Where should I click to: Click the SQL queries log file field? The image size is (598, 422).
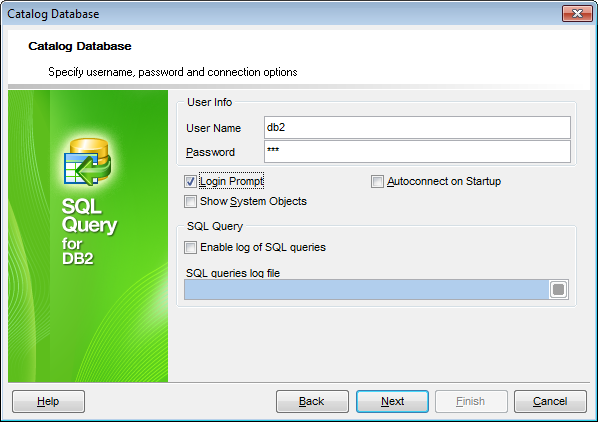tap(367, 289)
